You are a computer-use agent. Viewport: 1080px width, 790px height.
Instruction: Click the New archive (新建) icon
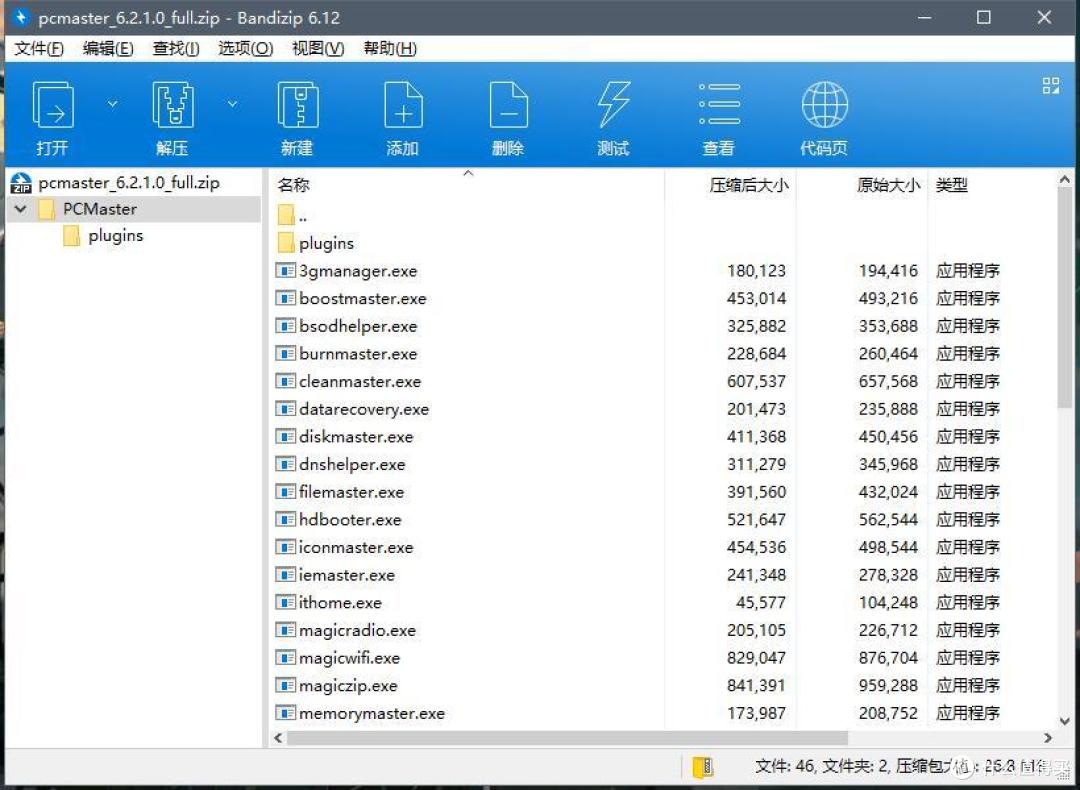point(298,105)
